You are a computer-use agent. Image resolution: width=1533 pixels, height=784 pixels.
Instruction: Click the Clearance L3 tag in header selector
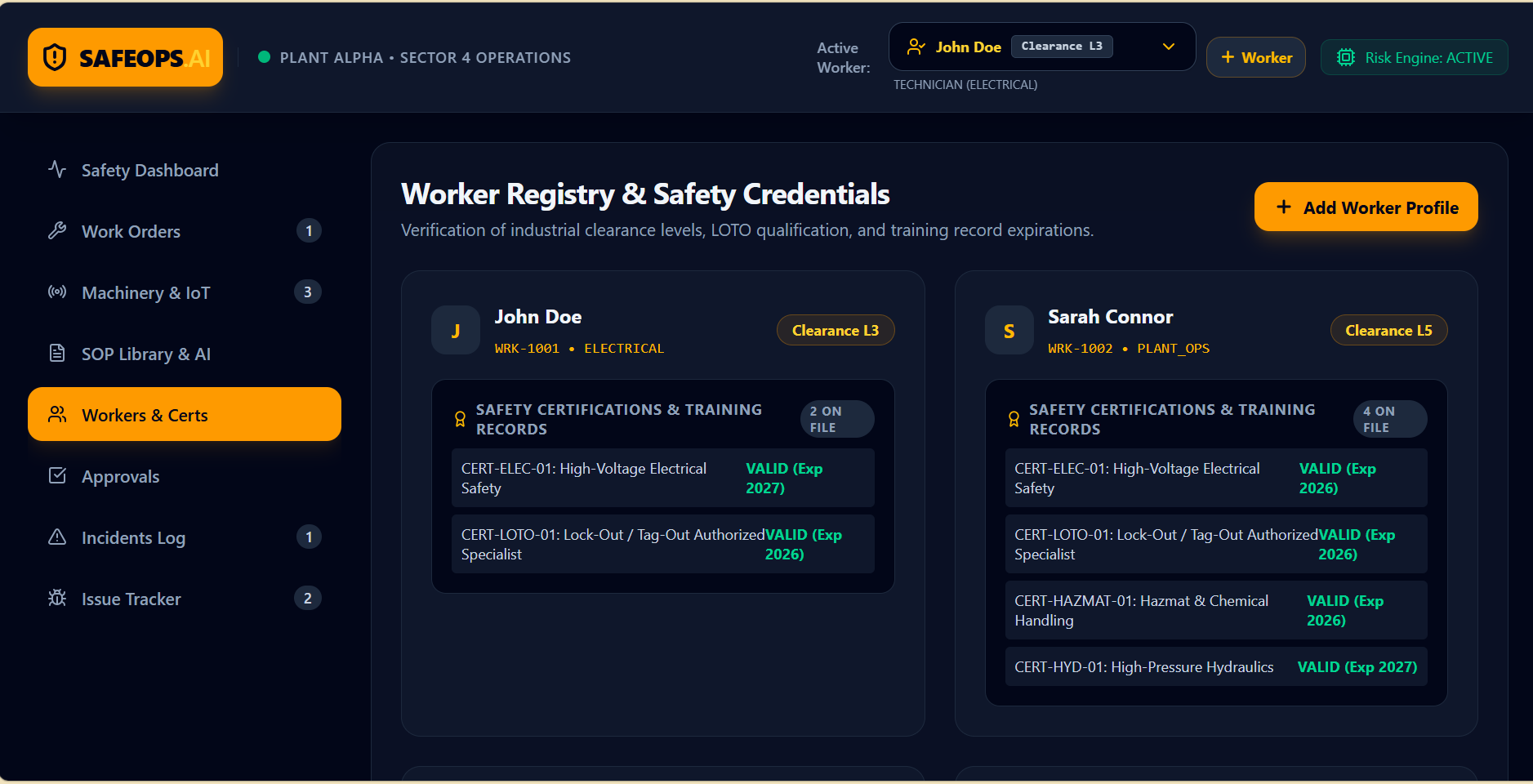(x=1062, y=47)
